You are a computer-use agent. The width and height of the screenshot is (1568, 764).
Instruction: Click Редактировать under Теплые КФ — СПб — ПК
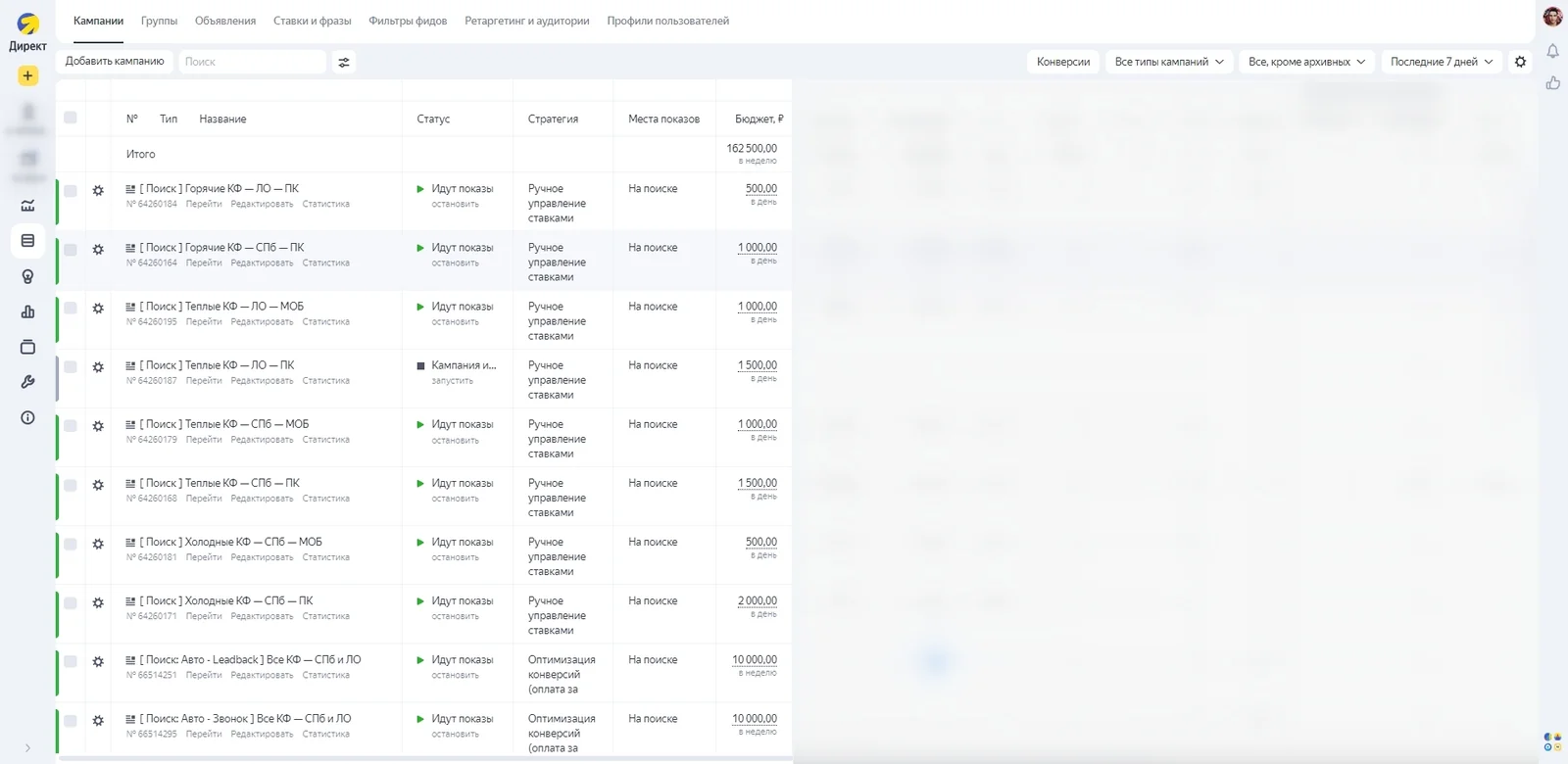[262, 499]
